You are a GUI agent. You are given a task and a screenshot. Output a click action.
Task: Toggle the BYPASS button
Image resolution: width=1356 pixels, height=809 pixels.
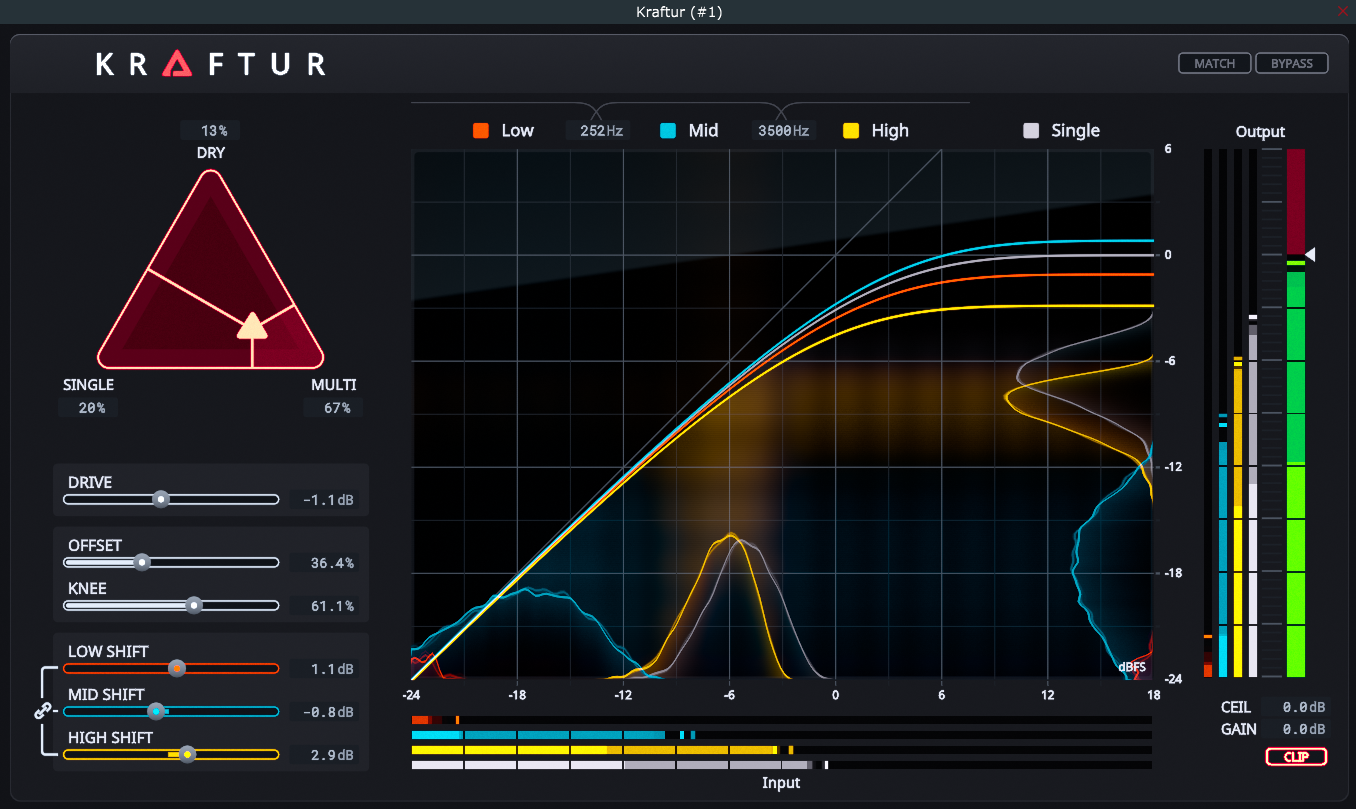pyautogui.click(x=1291, y=63)
